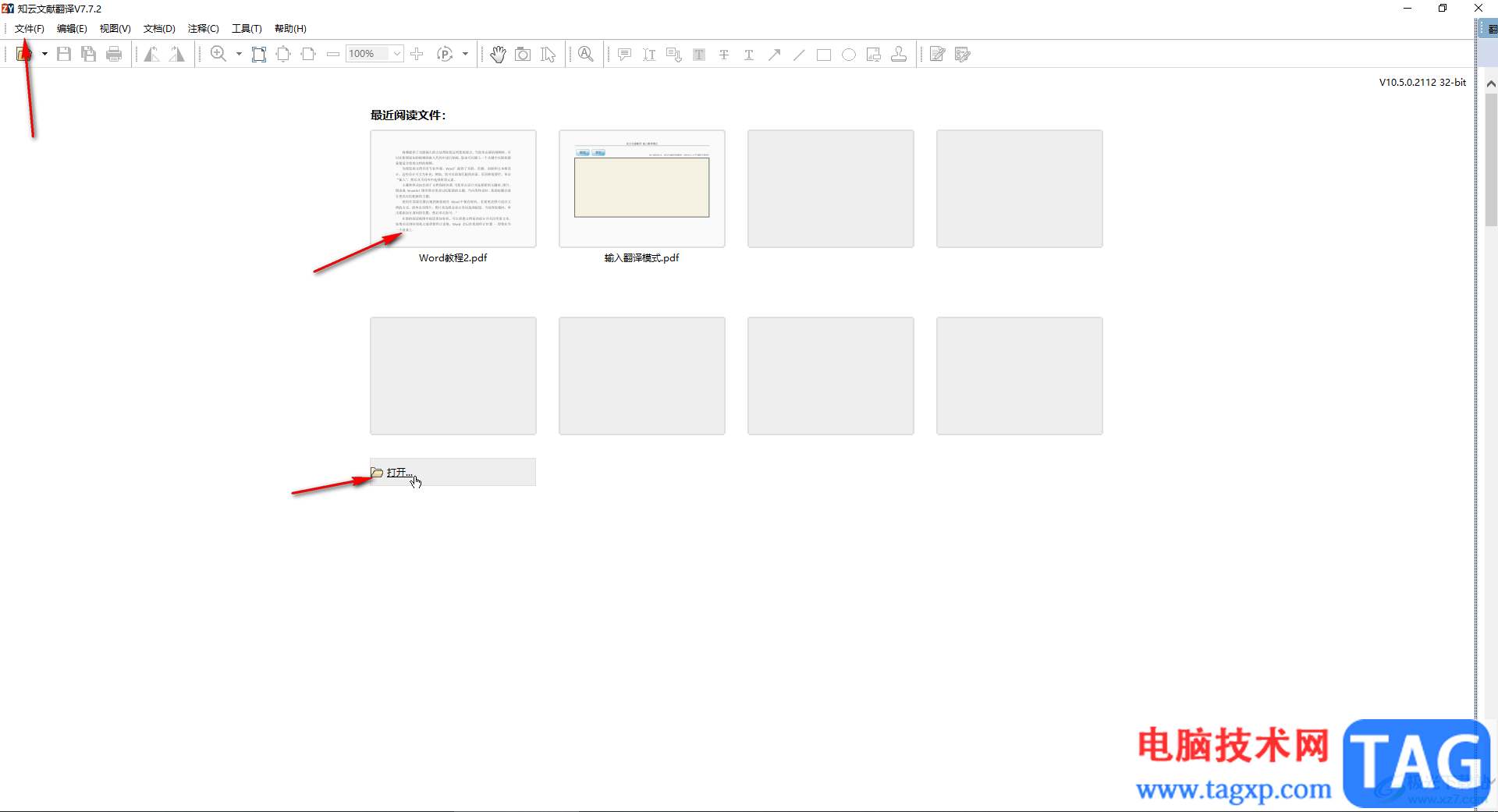Screen dimensions: 1498x812
Task: Open the 工具(T) menu
Action: point(247,29)
